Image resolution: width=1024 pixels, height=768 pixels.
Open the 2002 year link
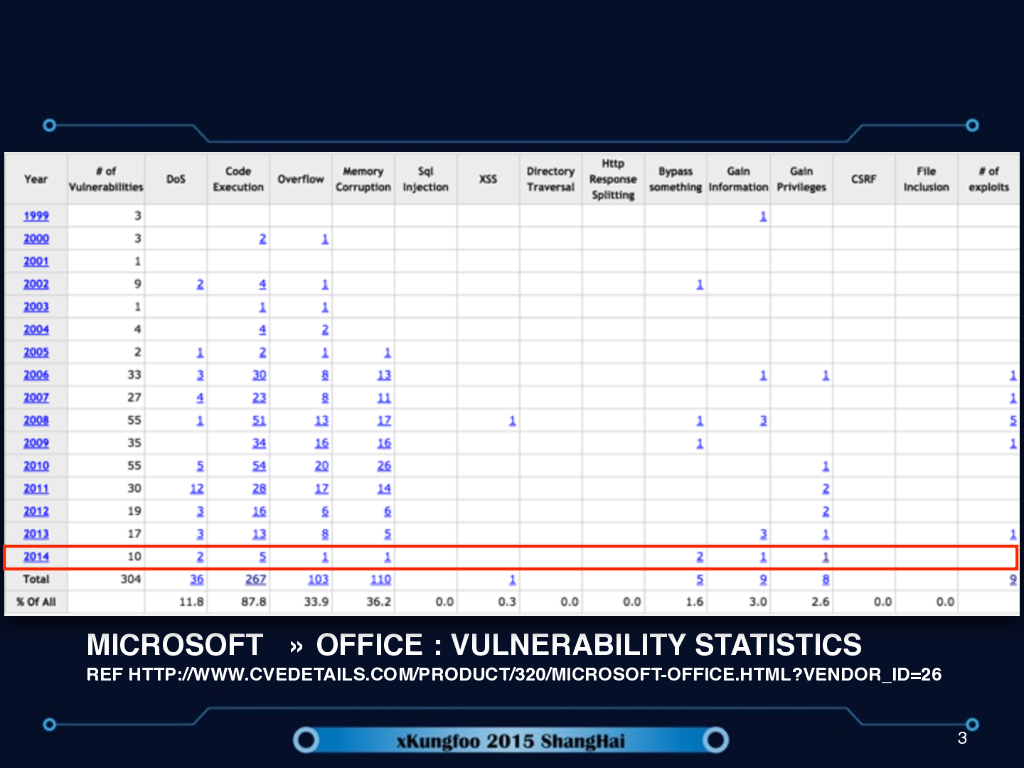[36, 284]
